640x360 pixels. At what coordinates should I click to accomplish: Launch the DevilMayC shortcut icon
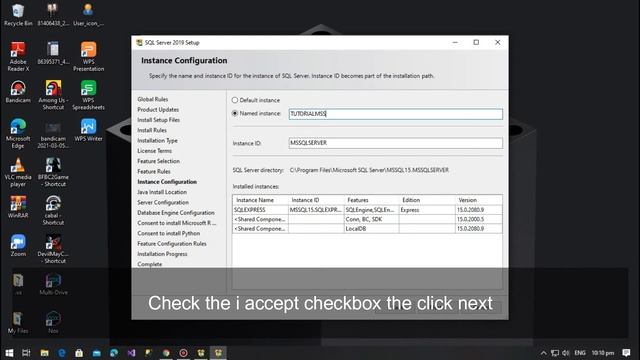tap(53, 249)
